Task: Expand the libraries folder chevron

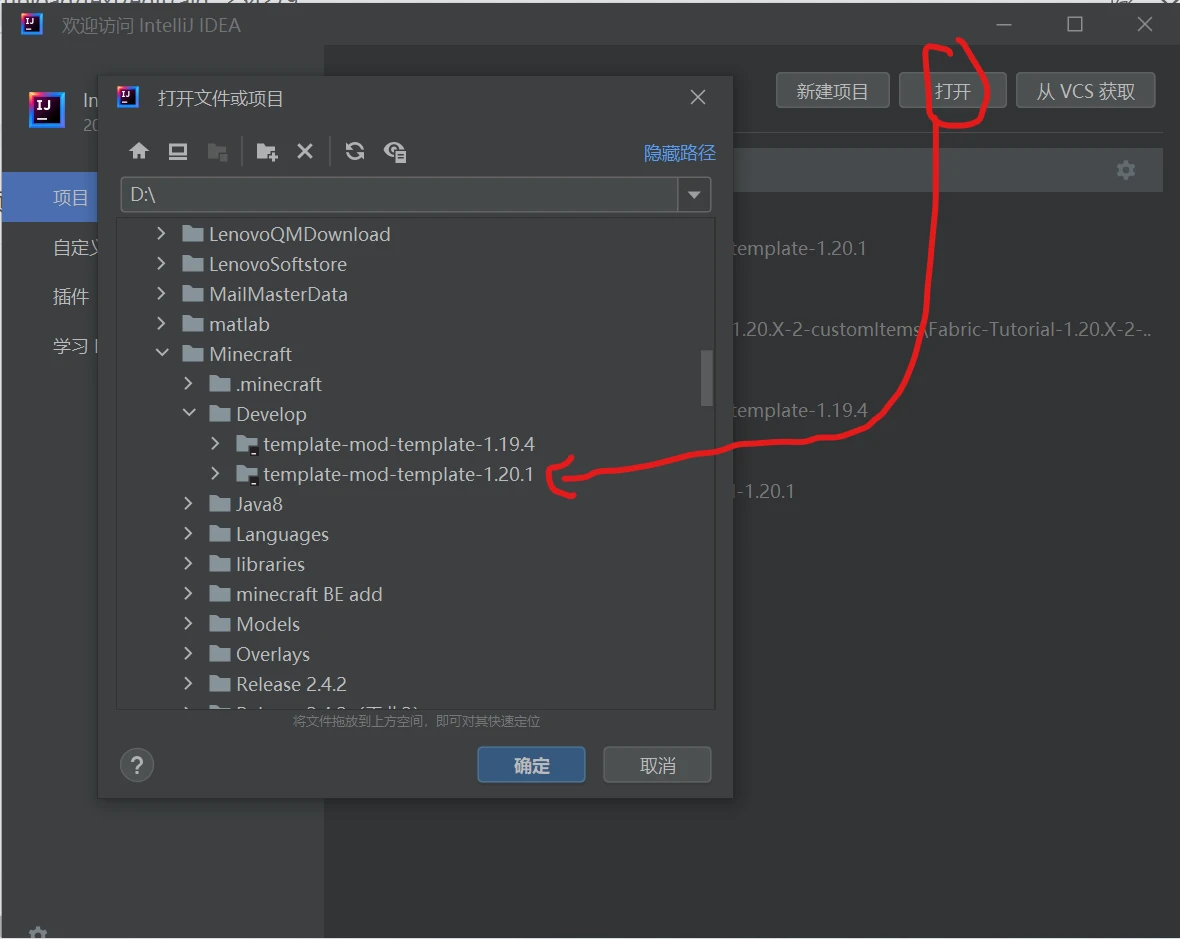Action: click(188, 564)
